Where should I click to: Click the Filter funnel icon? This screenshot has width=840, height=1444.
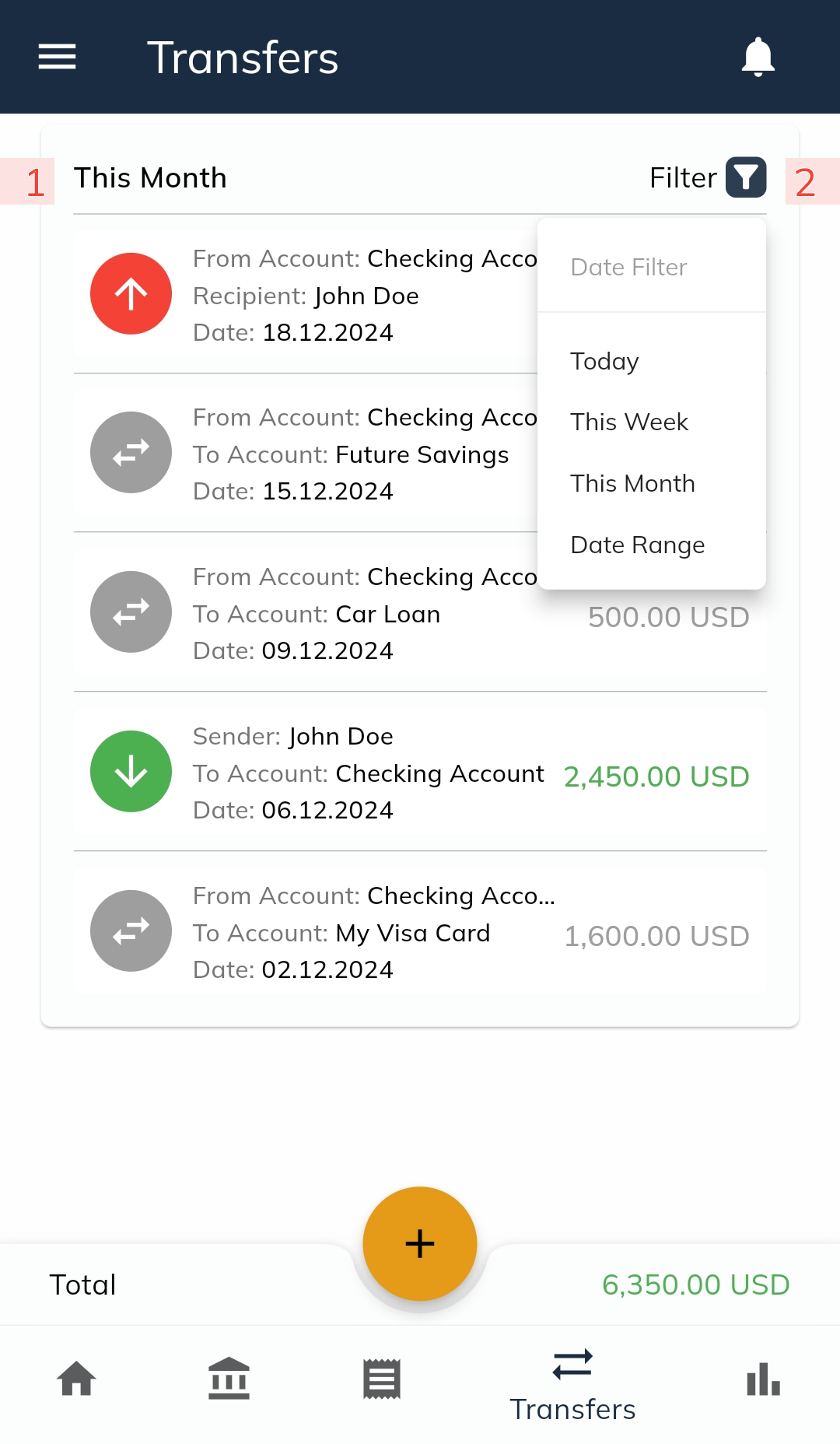point(746,177)
